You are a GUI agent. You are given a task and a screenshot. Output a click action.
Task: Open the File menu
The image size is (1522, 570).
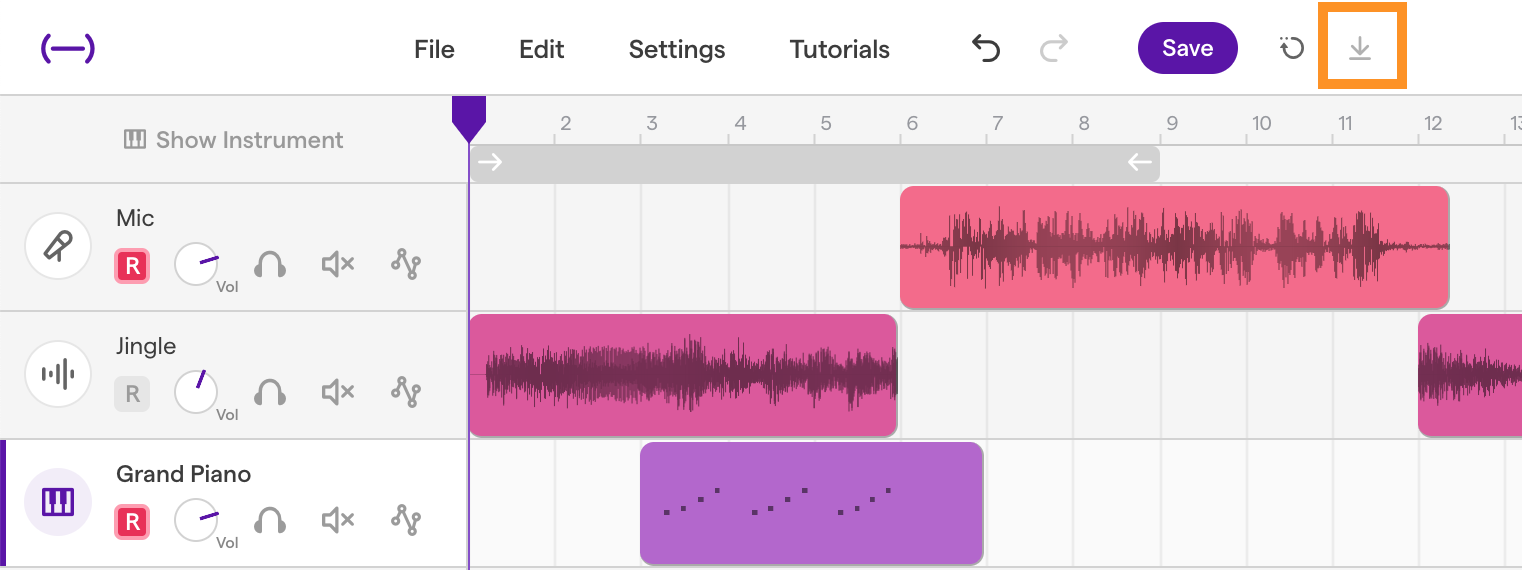(x=434, y=49)
